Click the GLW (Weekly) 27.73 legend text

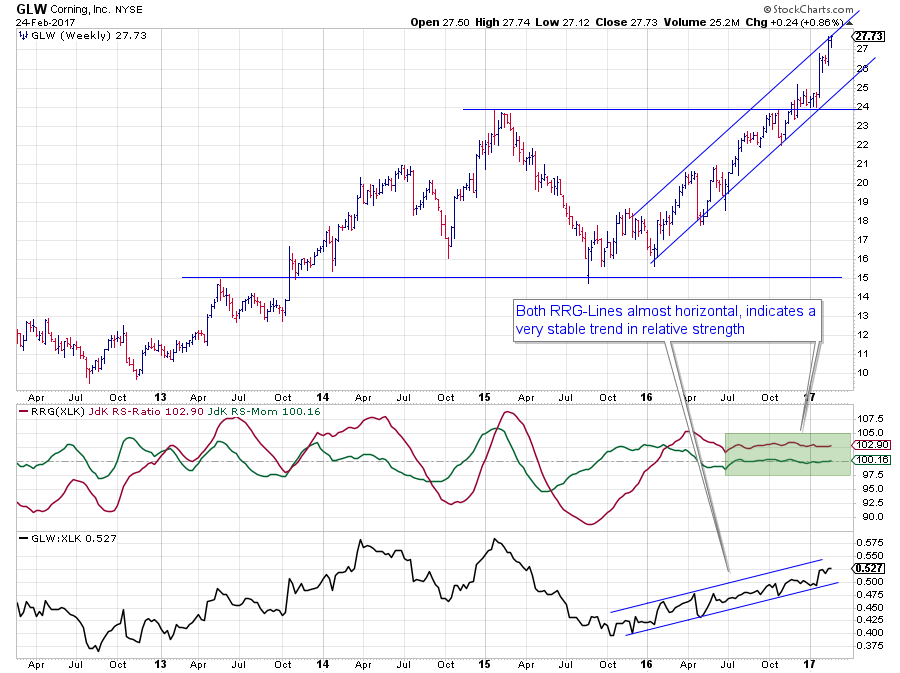(89, 36)
